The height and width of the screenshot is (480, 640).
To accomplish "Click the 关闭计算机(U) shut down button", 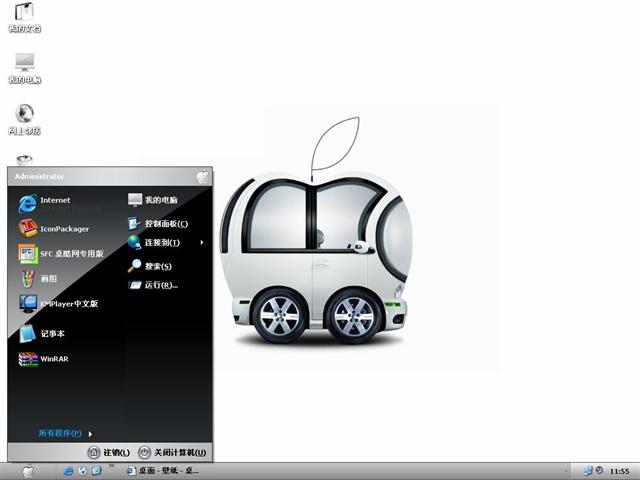I will (172, 452).
